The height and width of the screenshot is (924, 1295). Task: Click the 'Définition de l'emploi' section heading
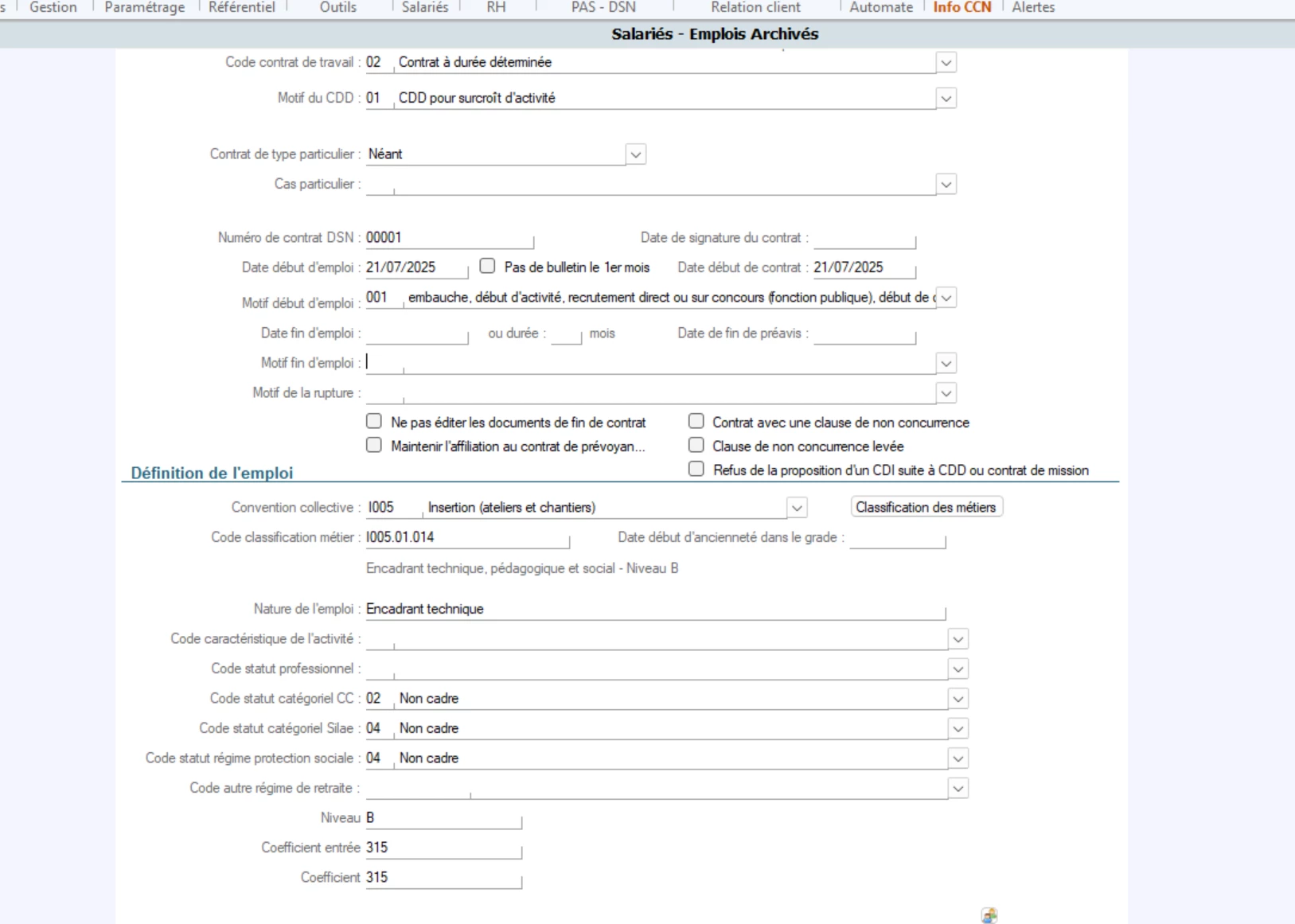(x=213, y=473)
